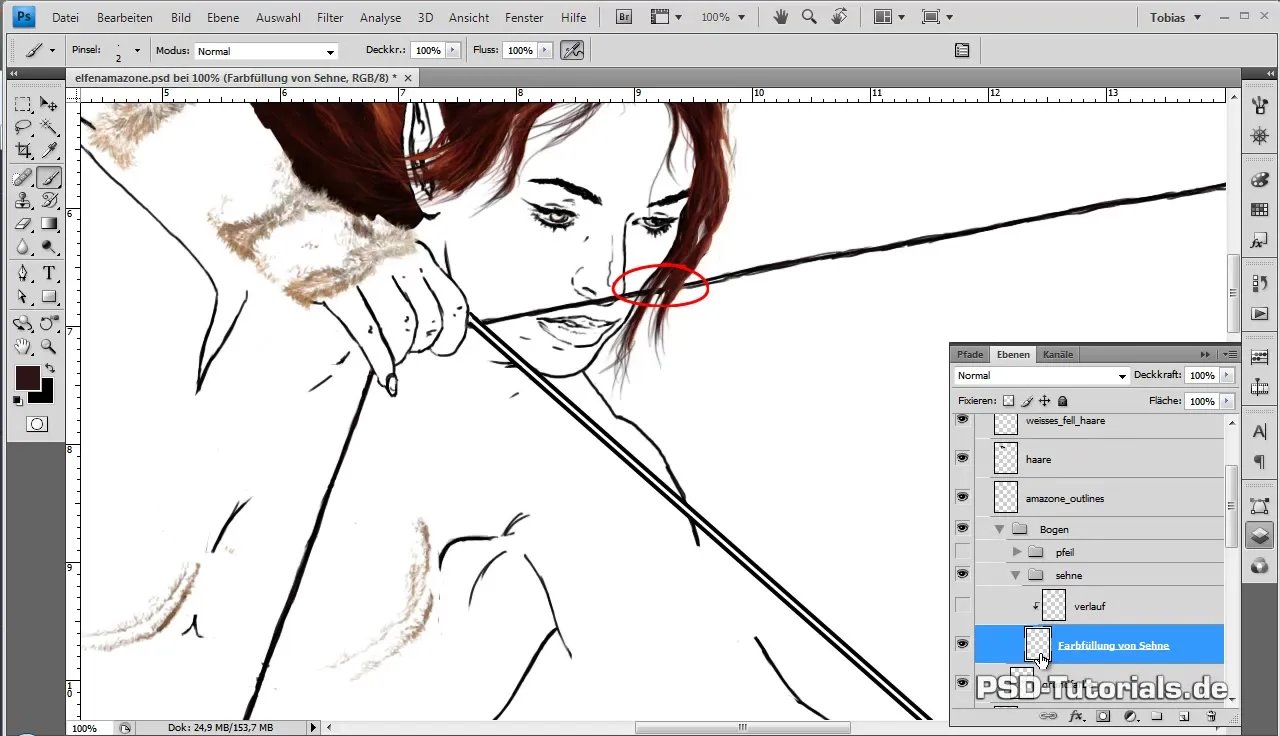Open the Fluss slider arrow
The height and width of the screenshot is (736, 1280).
[545, 50]
